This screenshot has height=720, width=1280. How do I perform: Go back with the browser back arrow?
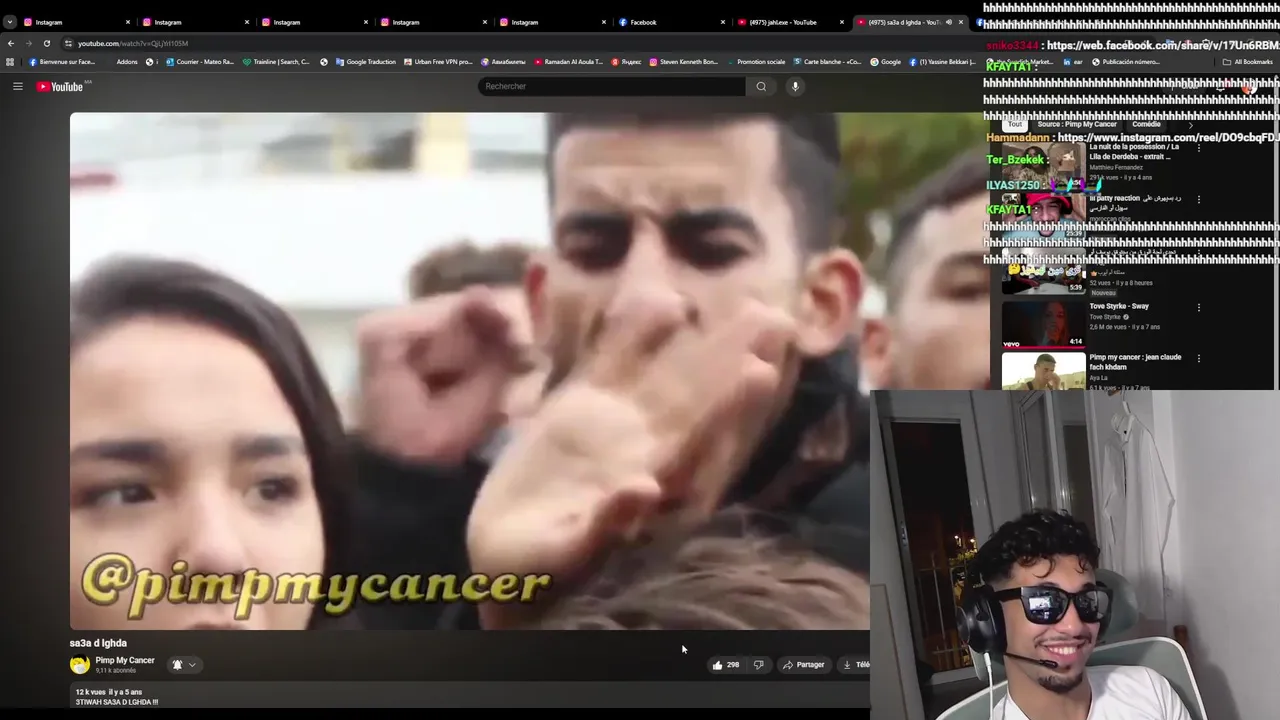11,43
